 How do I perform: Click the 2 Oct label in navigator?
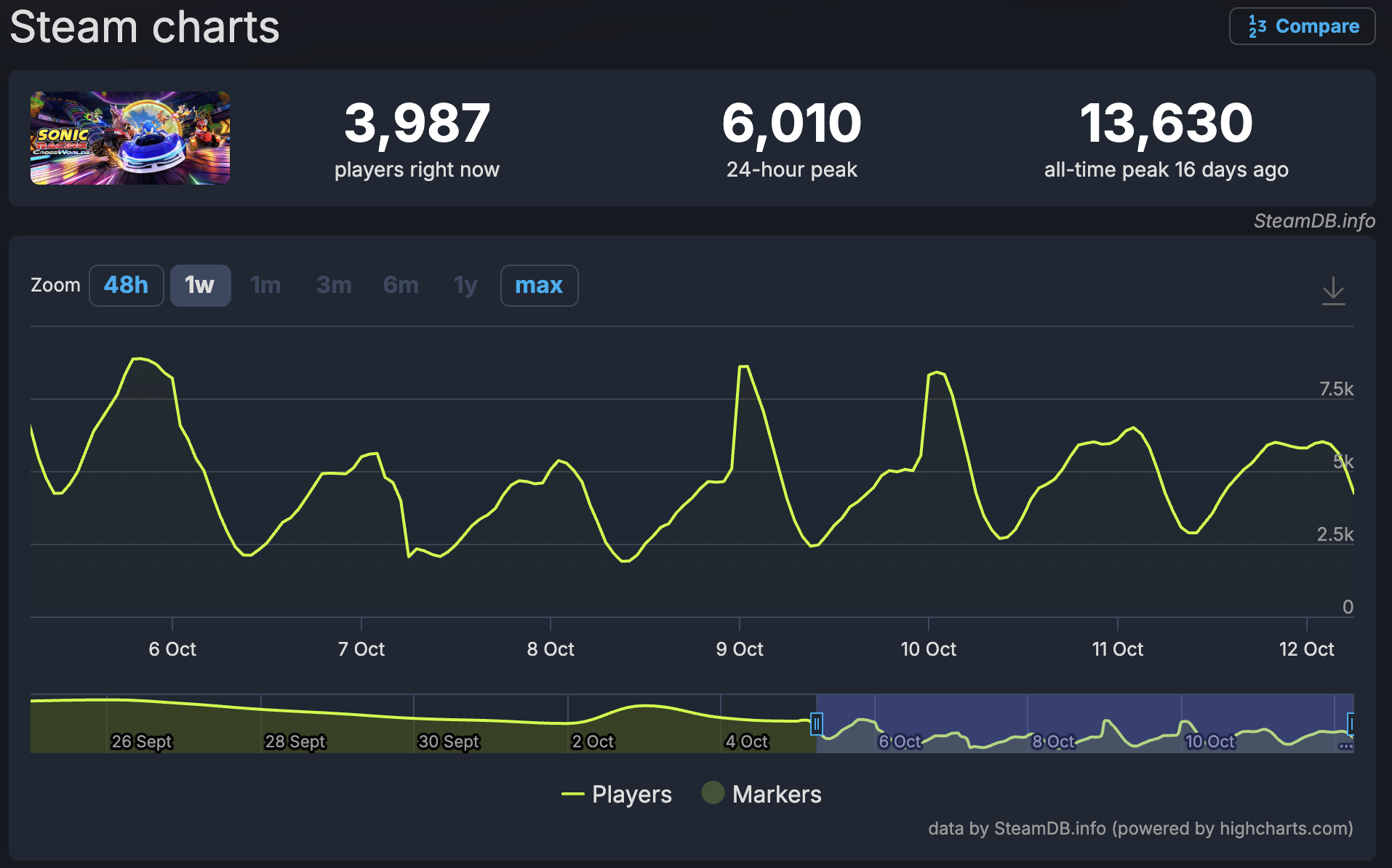(x=593, y=742)
